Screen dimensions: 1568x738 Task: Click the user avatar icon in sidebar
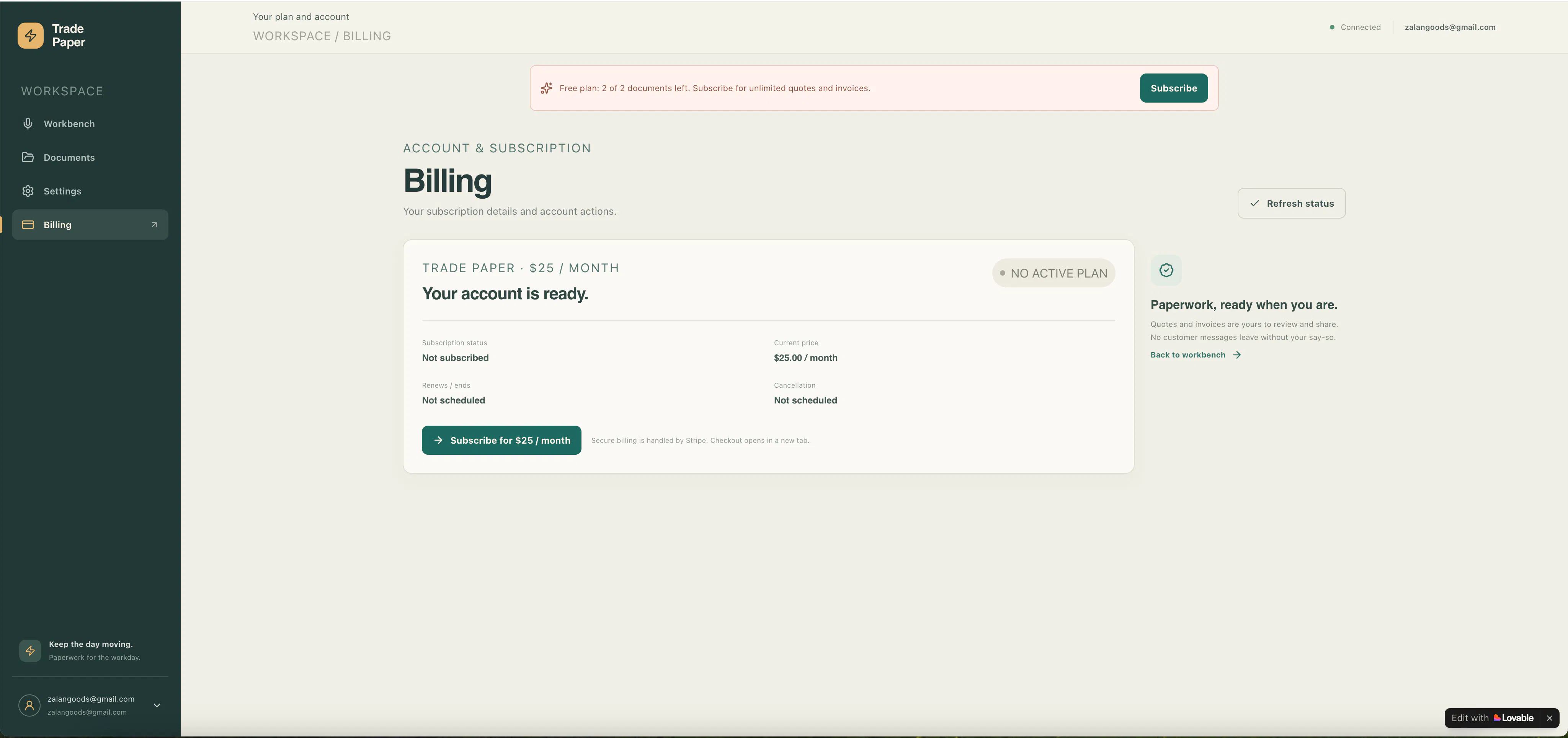pos(29,705)
